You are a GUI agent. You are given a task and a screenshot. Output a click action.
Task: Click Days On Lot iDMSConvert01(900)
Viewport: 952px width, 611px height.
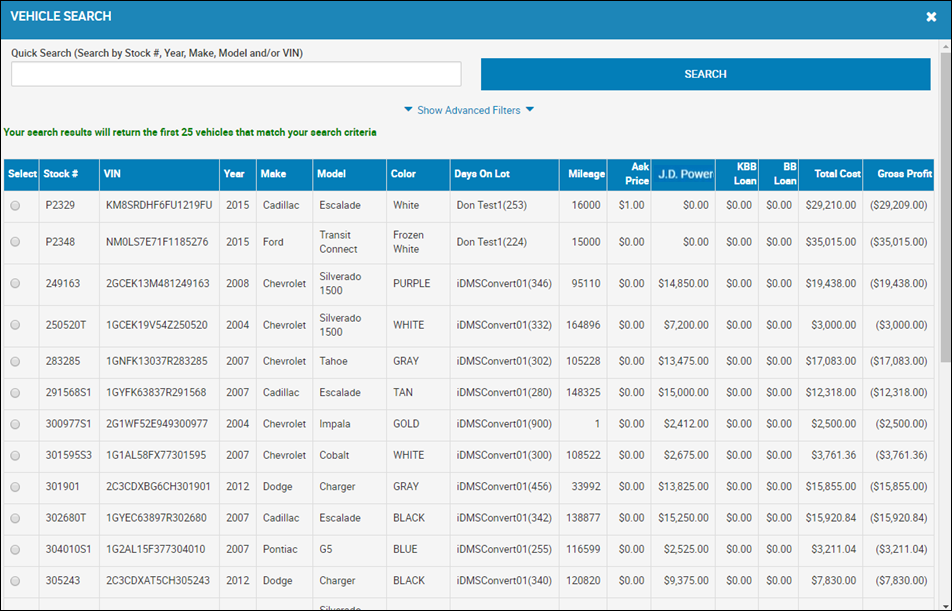tap(504, 424)
